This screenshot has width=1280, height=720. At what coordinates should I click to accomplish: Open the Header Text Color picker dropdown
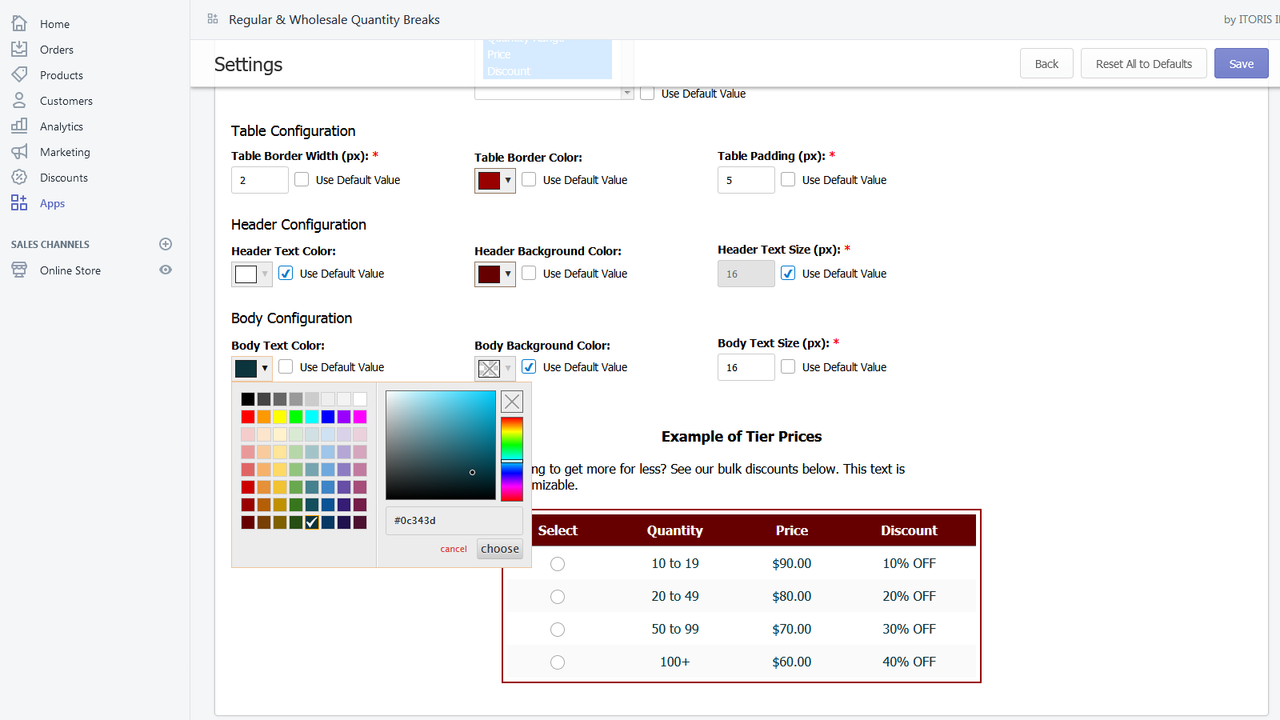point(252,274)
